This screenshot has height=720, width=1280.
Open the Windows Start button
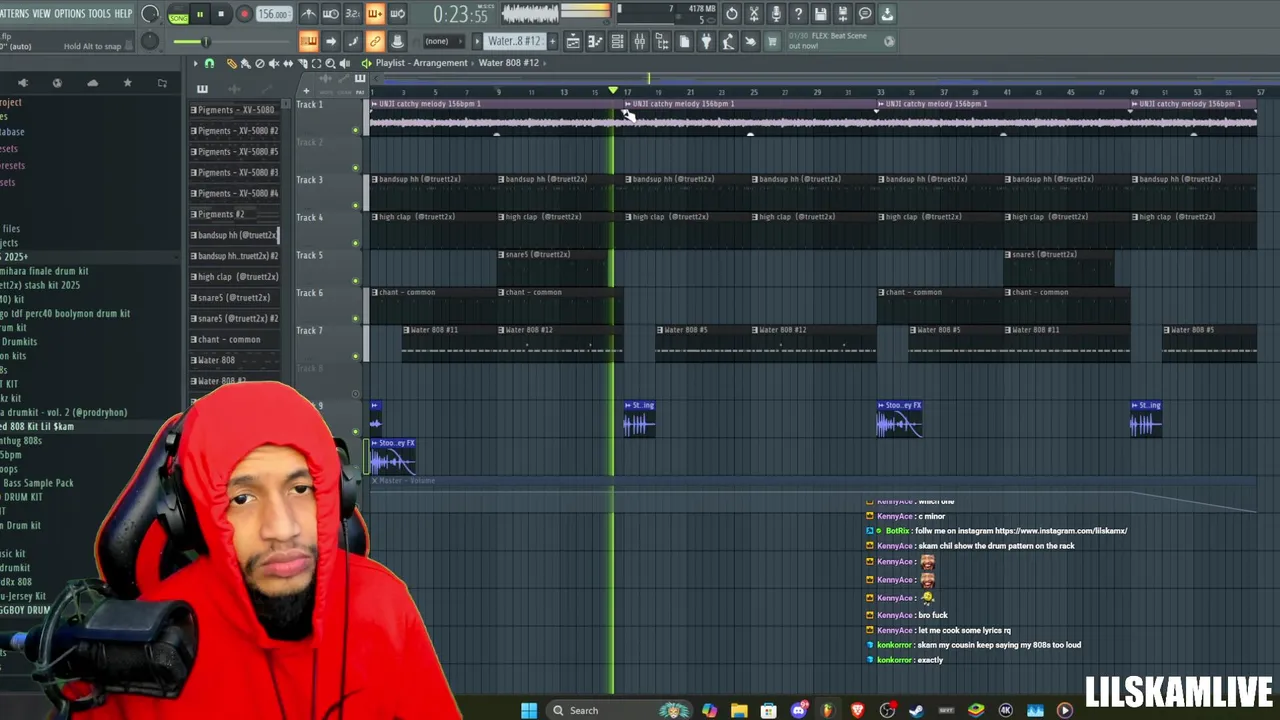point(529,710)
